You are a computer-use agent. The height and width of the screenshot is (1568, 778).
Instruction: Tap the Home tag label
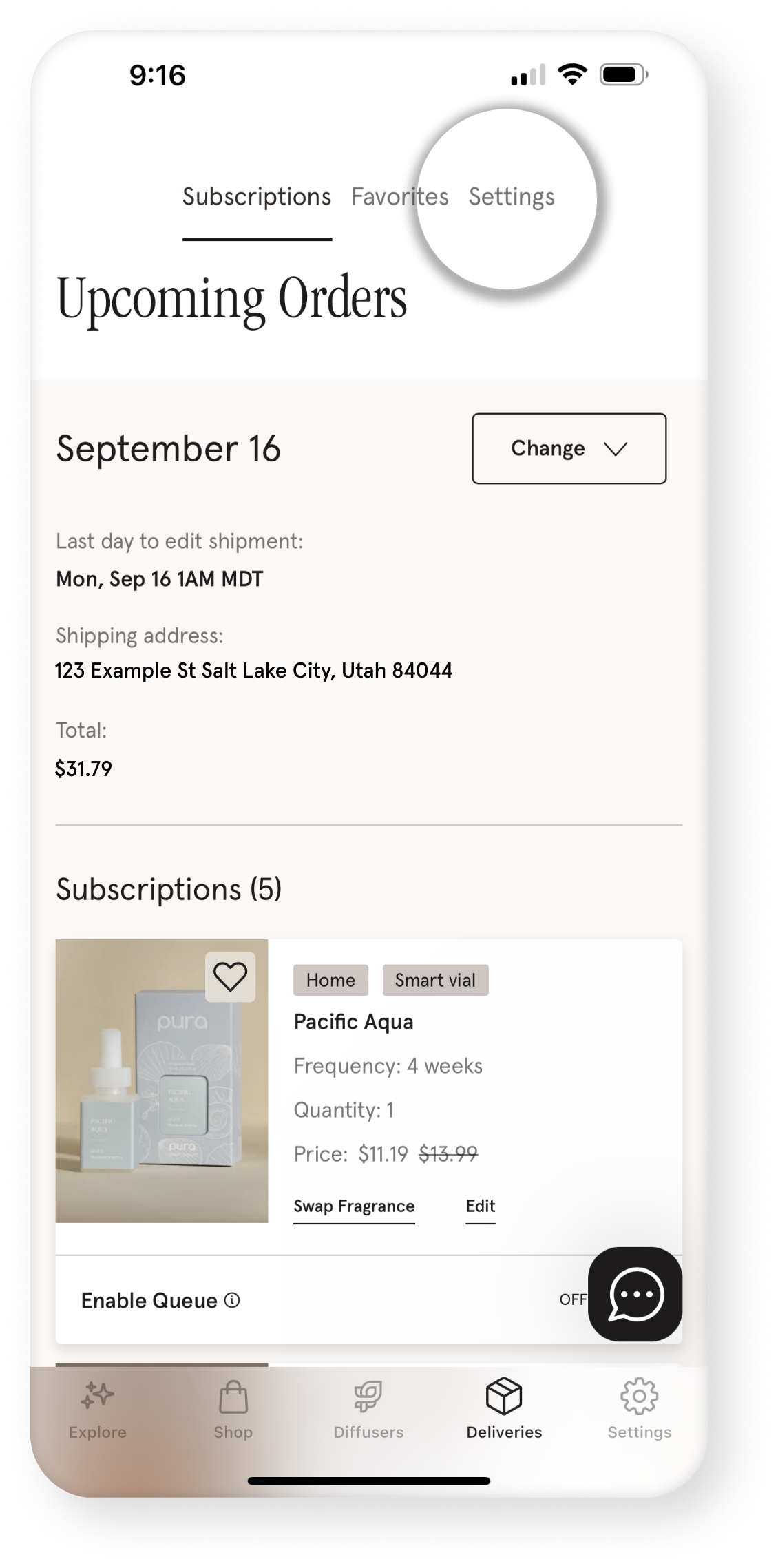coord(330,980)
